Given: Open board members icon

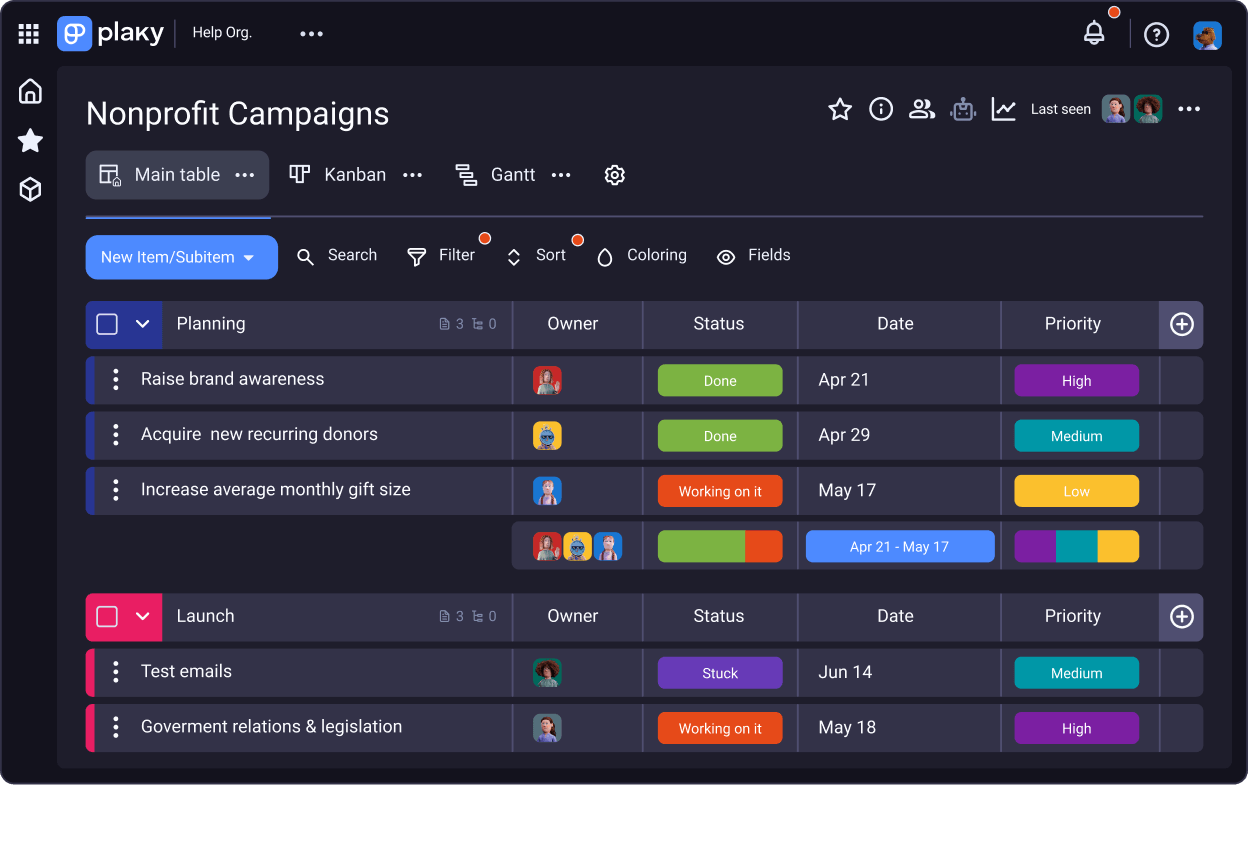Looking at the screenshot, I should click(x=921, y=110).
